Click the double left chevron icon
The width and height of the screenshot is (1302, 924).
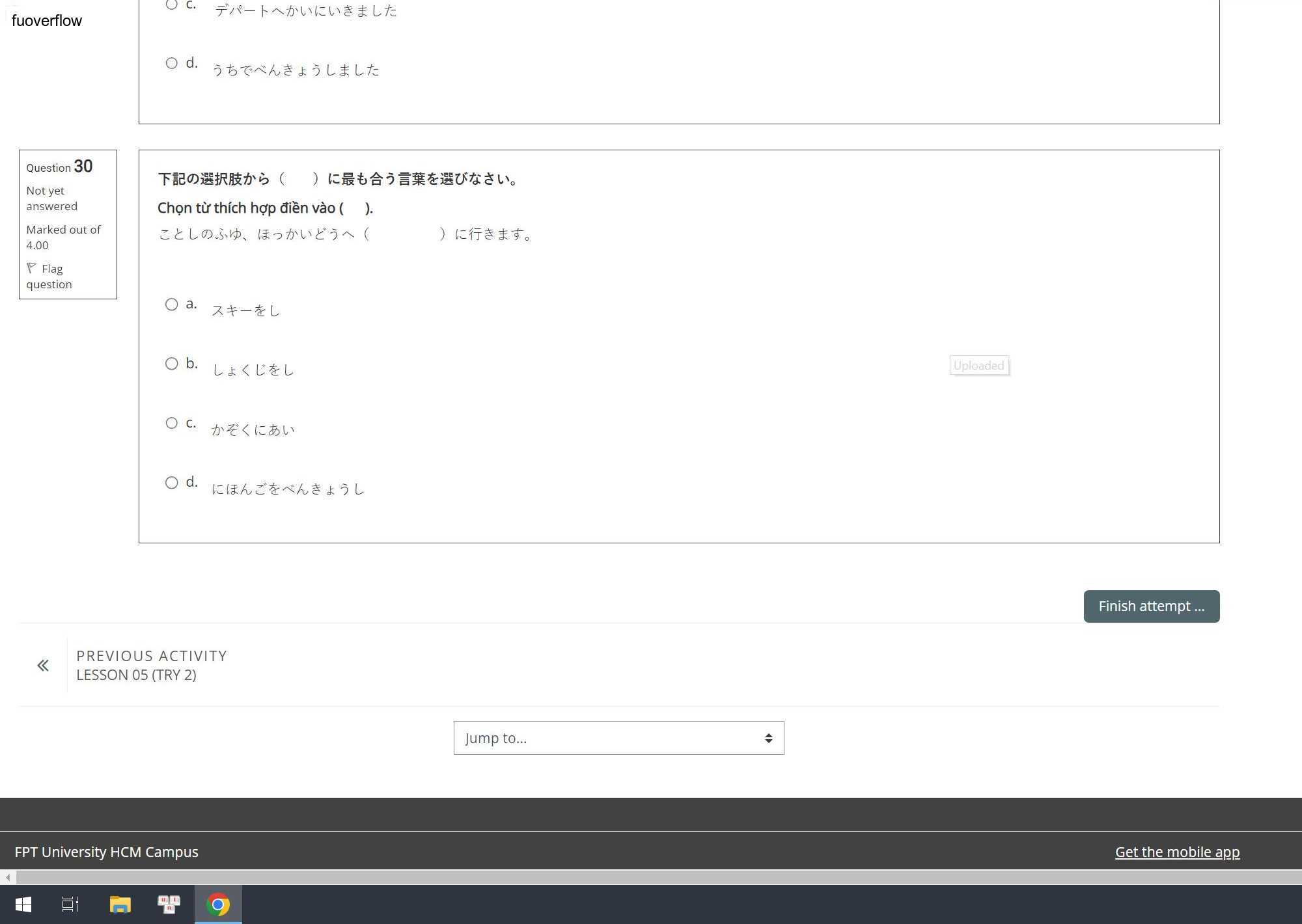point(43,666)
